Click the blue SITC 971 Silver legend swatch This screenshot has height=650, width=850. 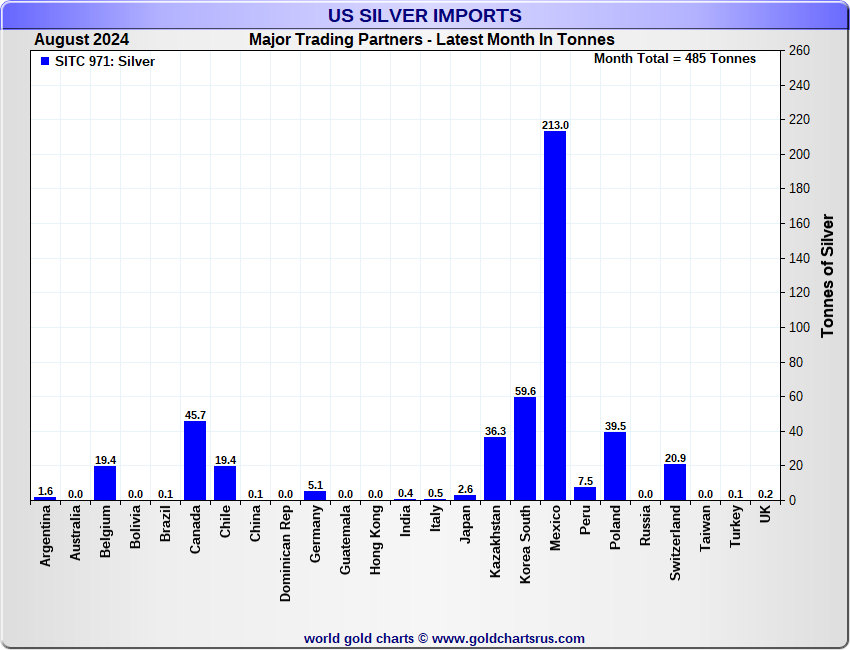point(44,61)
